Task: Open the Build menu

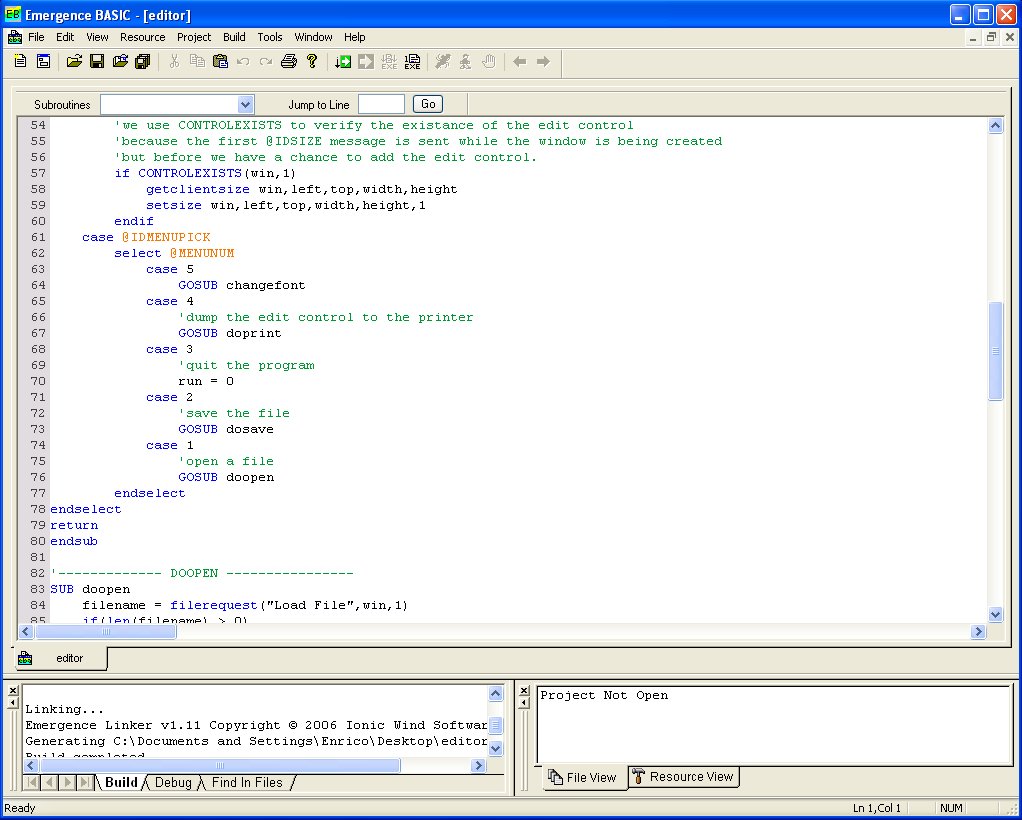Action: pyautogui.click(x=234, y=37)
